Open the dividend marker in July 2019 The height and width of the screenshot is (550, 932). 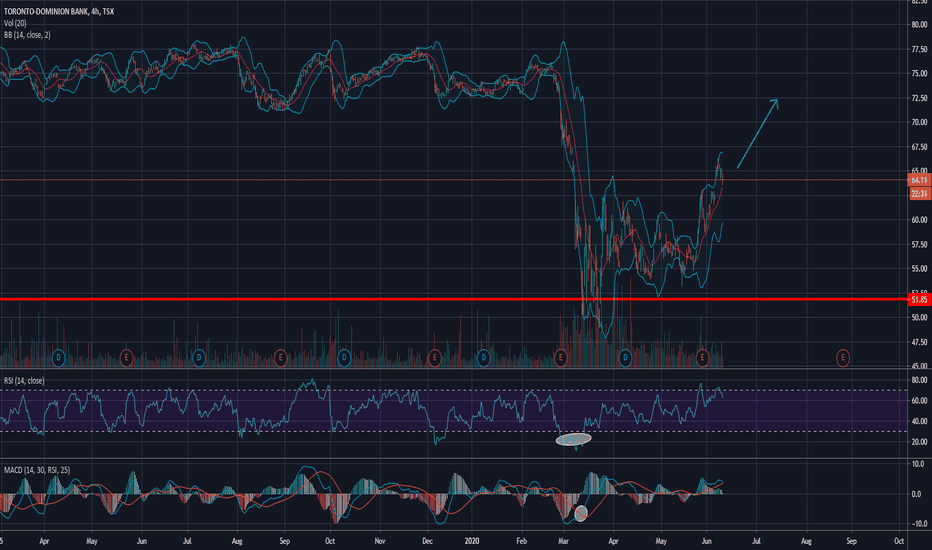coord(199,358)
